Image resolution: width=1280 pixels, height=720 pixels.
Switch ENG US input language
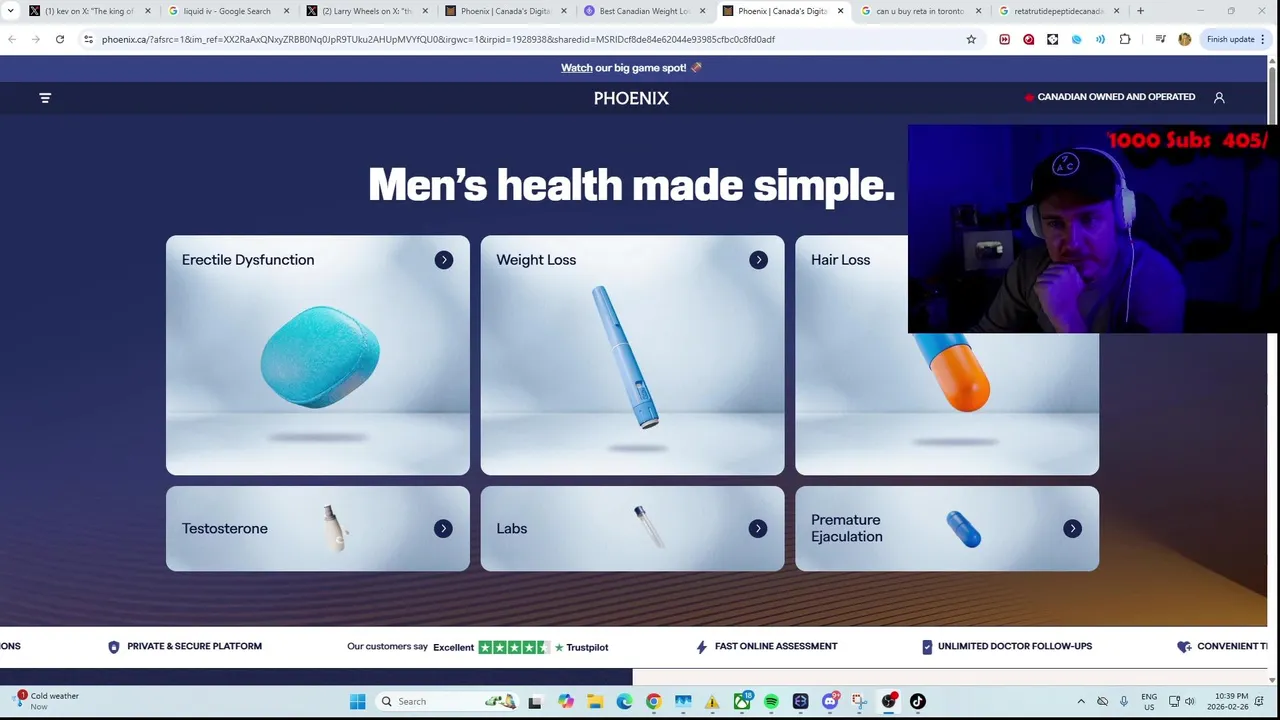[1149, 701]
